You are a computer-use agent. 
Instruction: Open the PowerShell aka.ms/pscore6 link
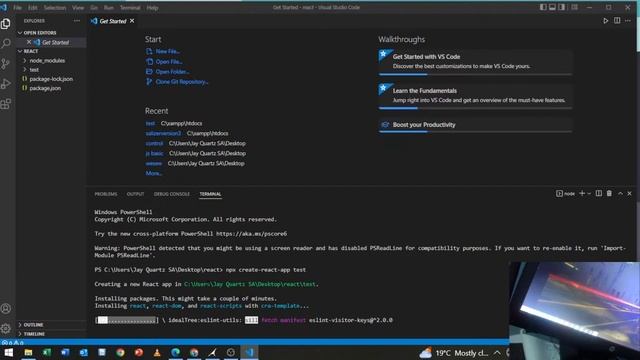pyautogui.click(x=251, y=234)
